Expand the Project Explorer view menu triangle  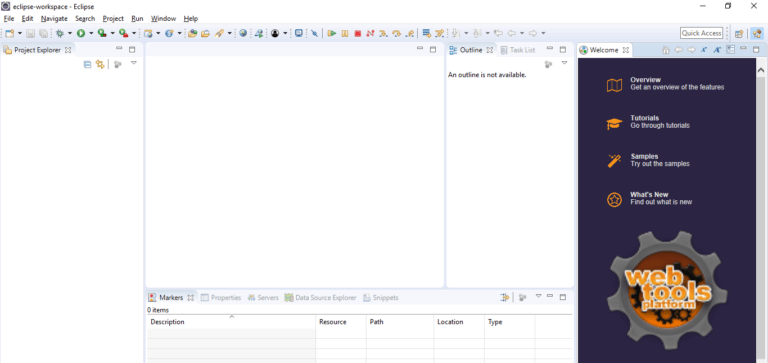point(134,63)
